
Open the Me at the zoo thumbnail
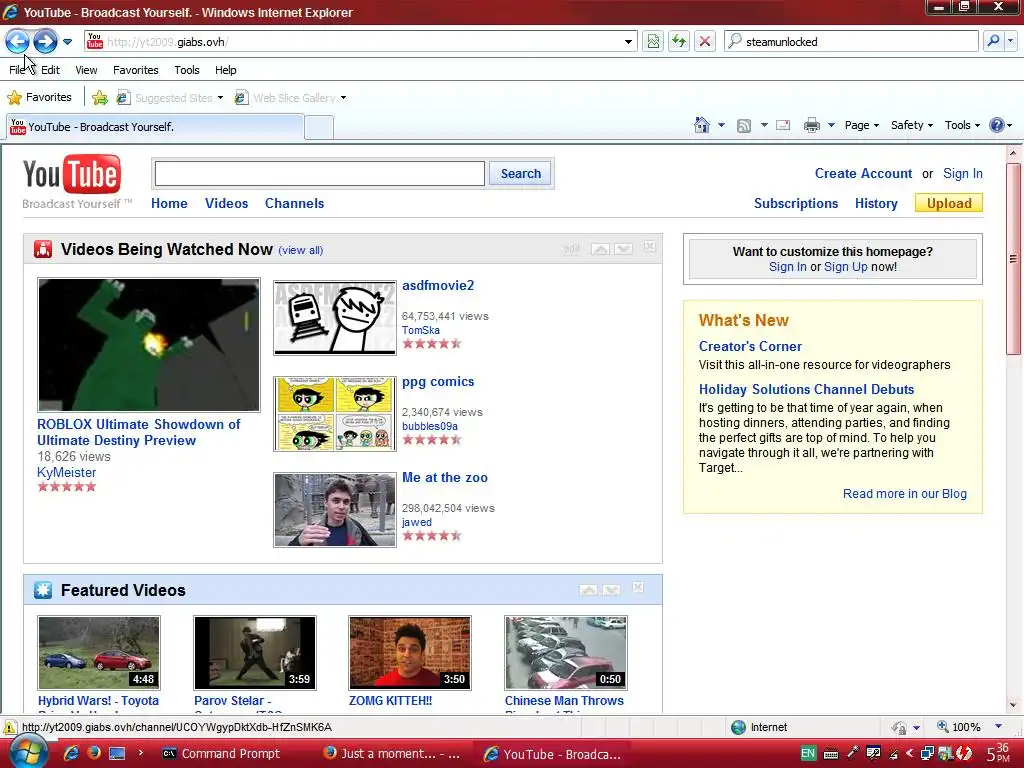point(334,510)
